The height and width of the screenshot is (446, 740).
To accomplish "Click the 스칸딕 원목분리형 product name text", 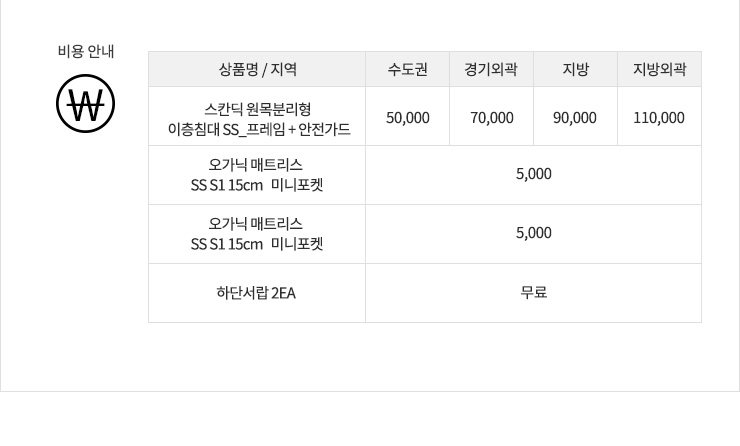I will click(x=256, y=107).
